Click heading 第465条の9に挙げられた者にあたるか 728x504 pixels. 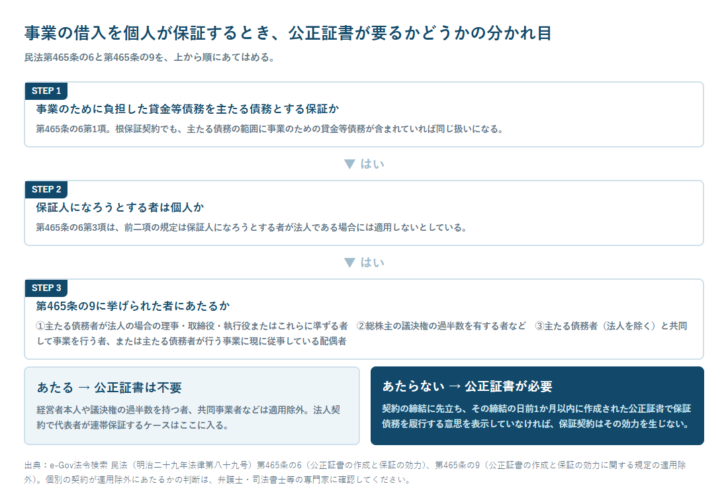[133, 306]
